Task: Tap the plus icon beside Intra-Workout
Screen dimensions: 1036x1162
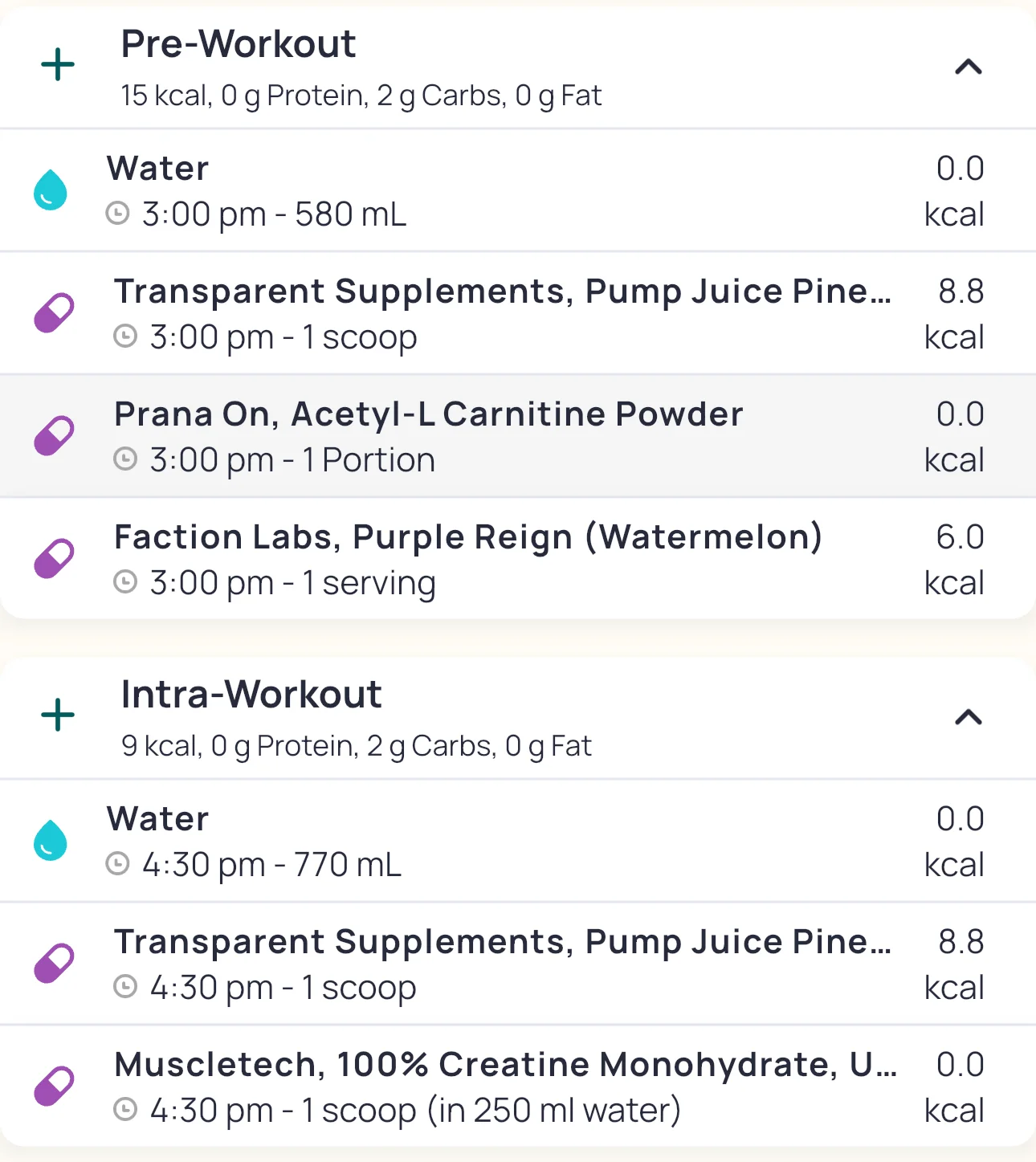Action: click(58, 716)
